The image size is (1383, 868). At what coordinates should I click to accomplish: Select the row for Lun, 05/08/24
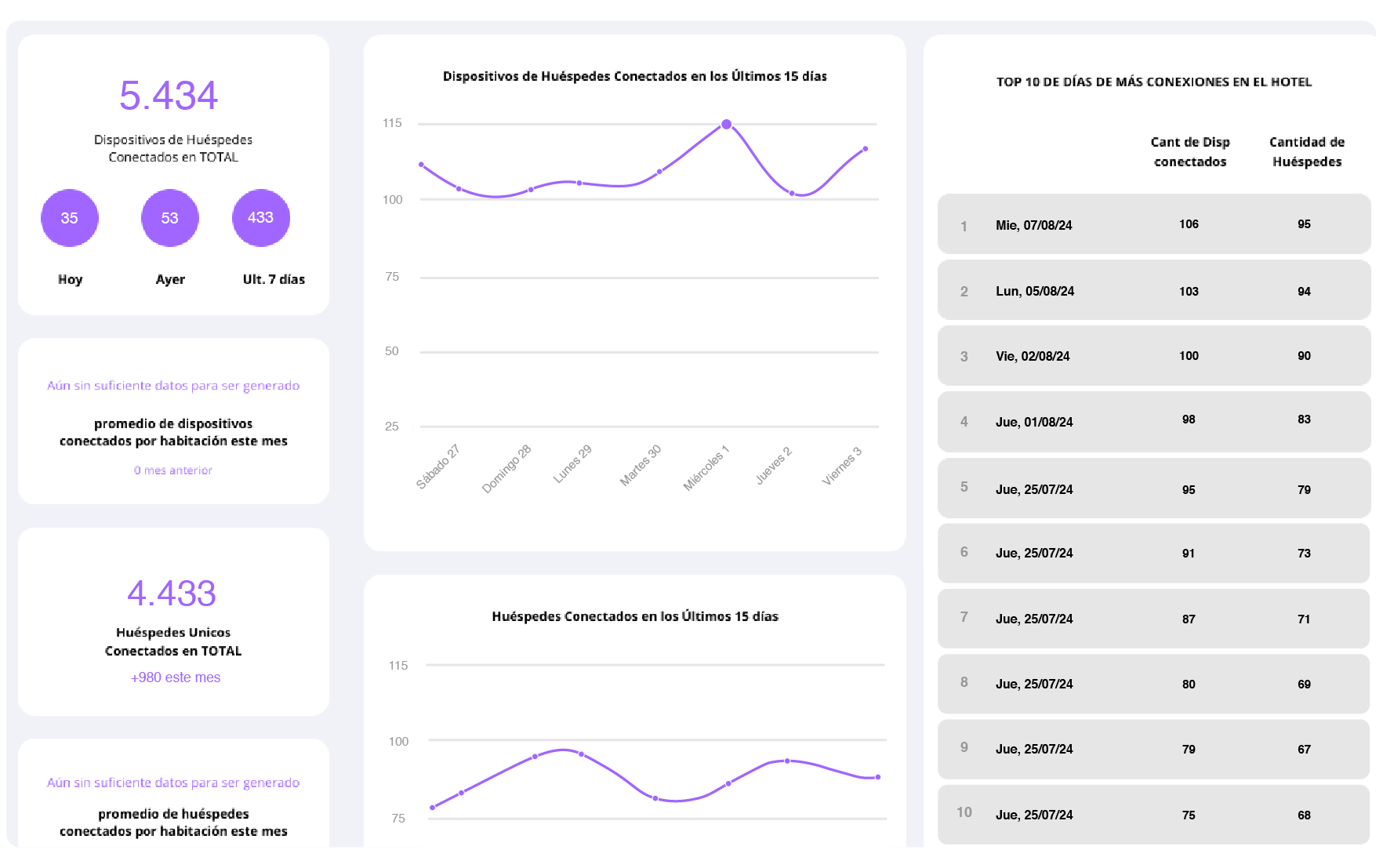[1153, 291]
